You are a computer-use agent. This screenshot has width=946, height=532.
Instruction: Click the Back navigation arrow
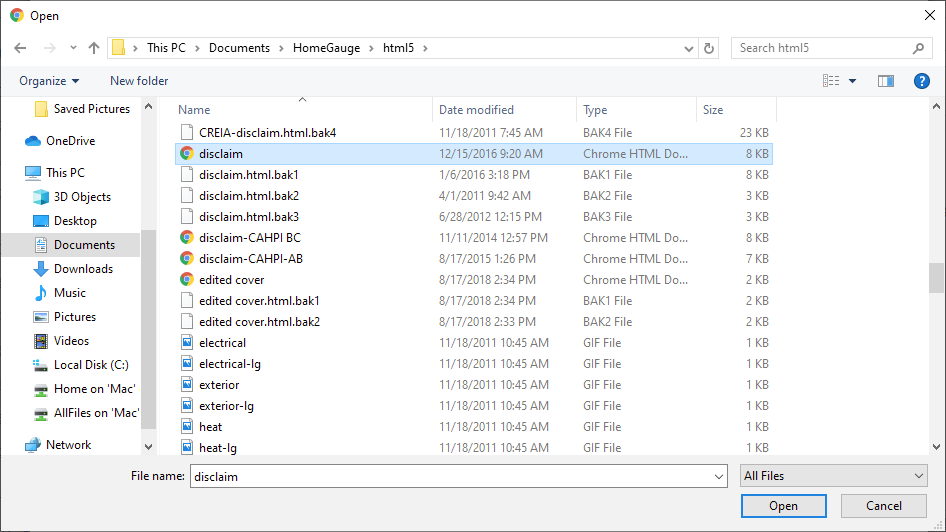coord(21,48)
